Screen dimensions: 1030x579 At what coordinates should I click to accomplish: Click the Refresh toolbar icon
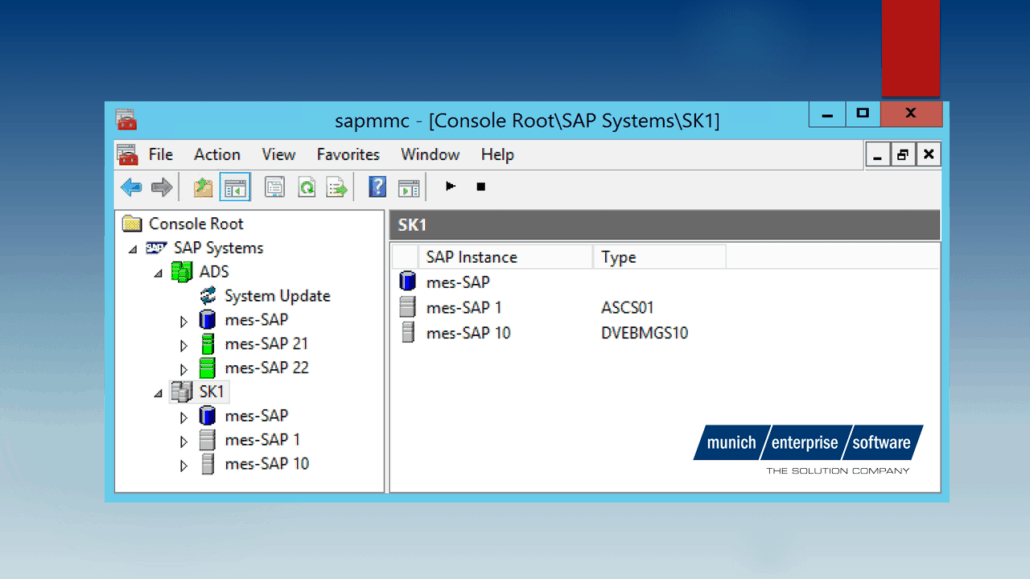(306, 187)
